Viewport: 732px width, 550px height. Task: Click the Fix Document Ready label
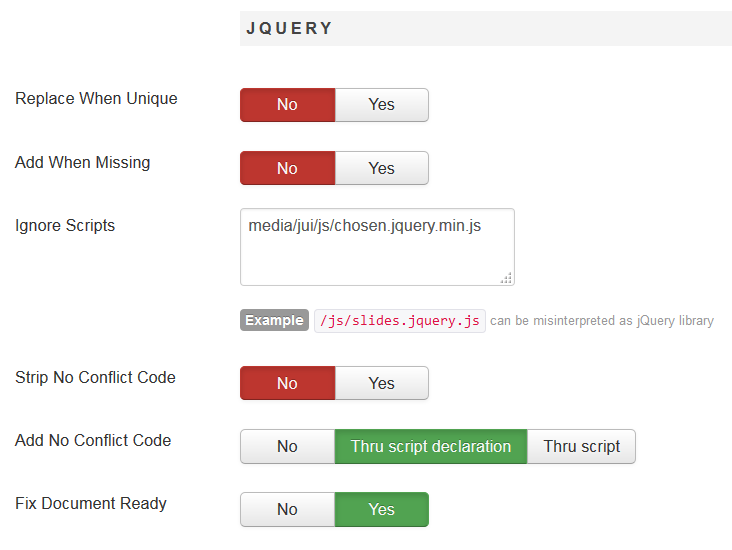pyautogui.click(x=91, y=504)
